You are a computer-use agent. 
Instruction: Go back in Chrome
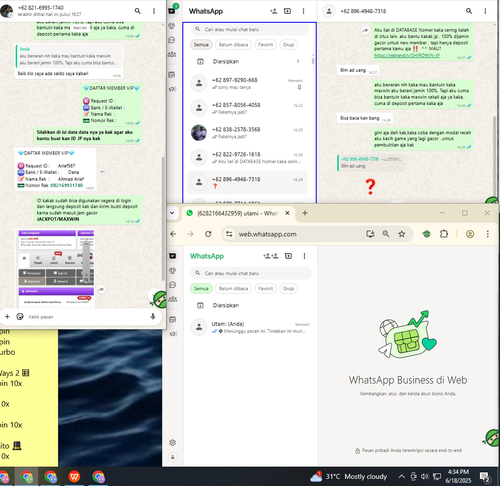point(173,234)
